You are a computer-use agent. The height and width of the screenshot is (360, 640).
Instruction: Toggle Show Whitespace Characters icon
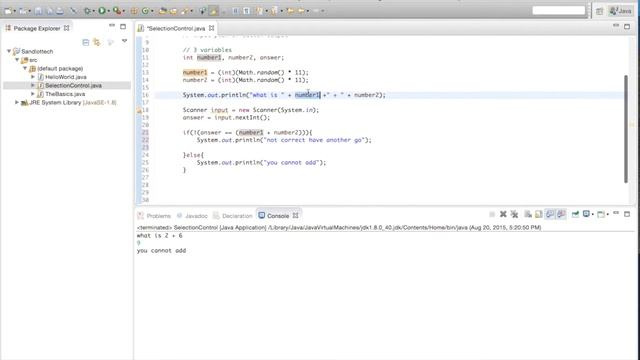click(x=247, y=11)
